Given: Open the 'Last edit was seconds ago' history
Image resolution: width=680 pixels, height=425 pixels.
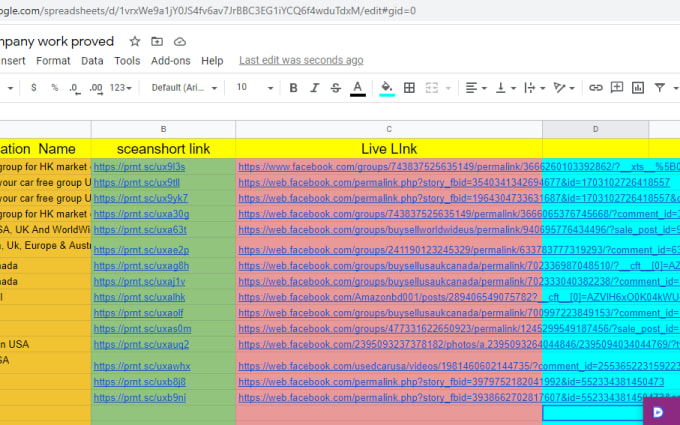Looking at the screenshot, I should coord(301,60).
